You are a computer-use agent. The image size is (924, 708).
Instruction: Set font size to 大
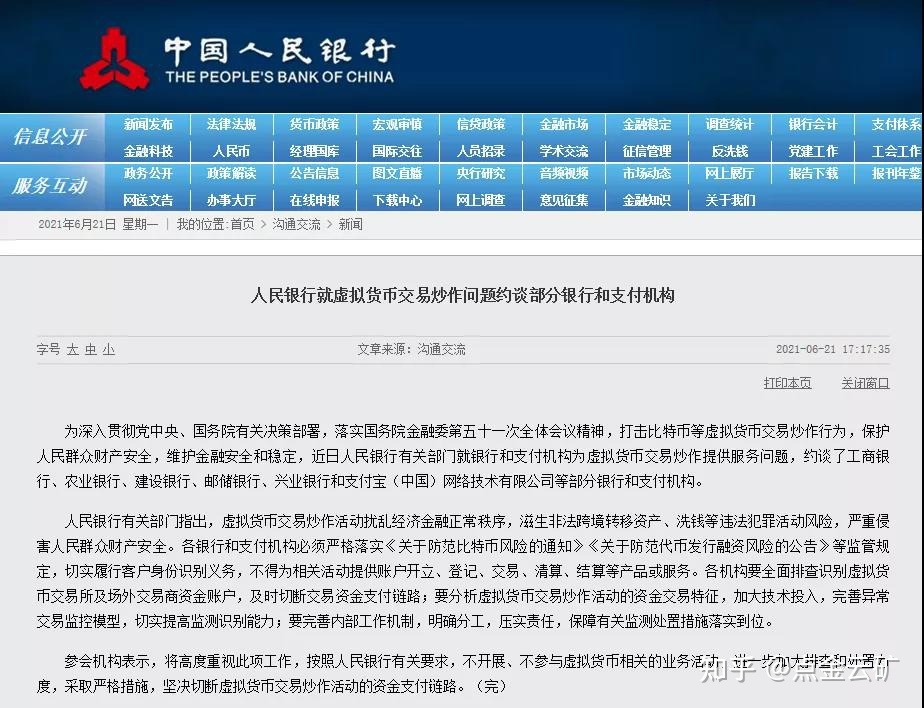click(72, 350)
